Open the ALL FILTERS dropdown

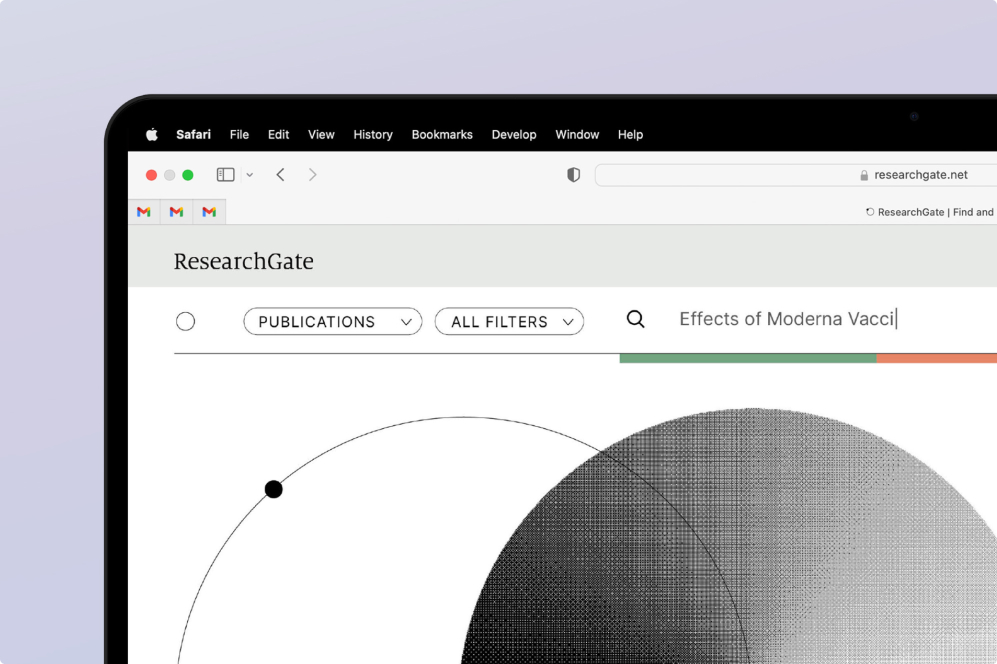point(509,321)
